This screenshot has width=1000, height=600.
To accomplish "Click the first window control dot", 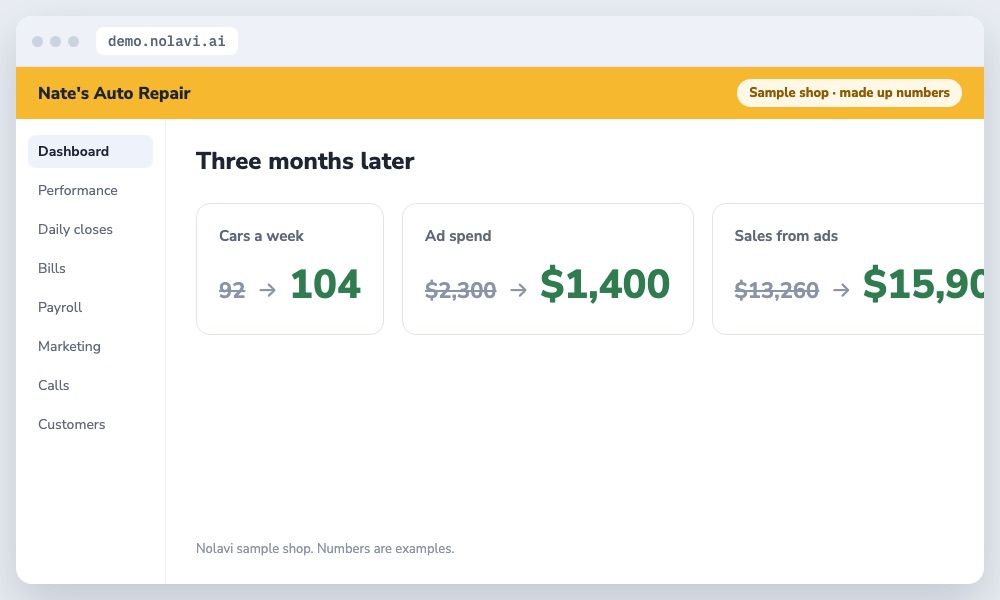I will point(38,41).
